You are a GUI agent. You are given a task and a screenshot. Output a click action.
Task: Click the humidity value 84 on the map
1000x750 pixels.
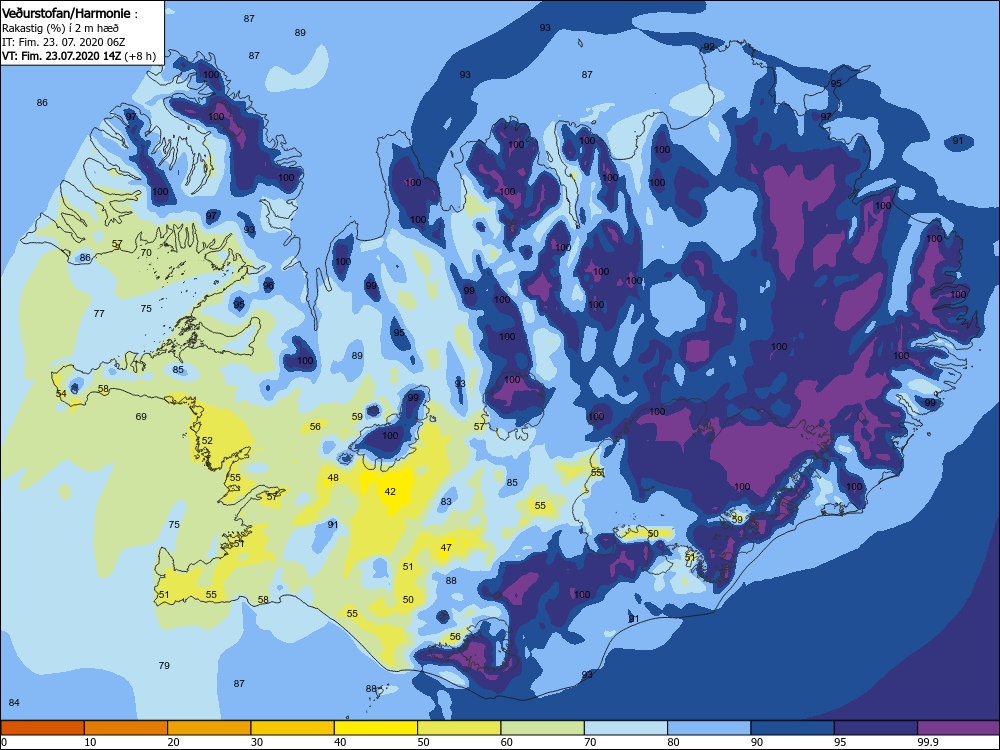click(14, 702)
